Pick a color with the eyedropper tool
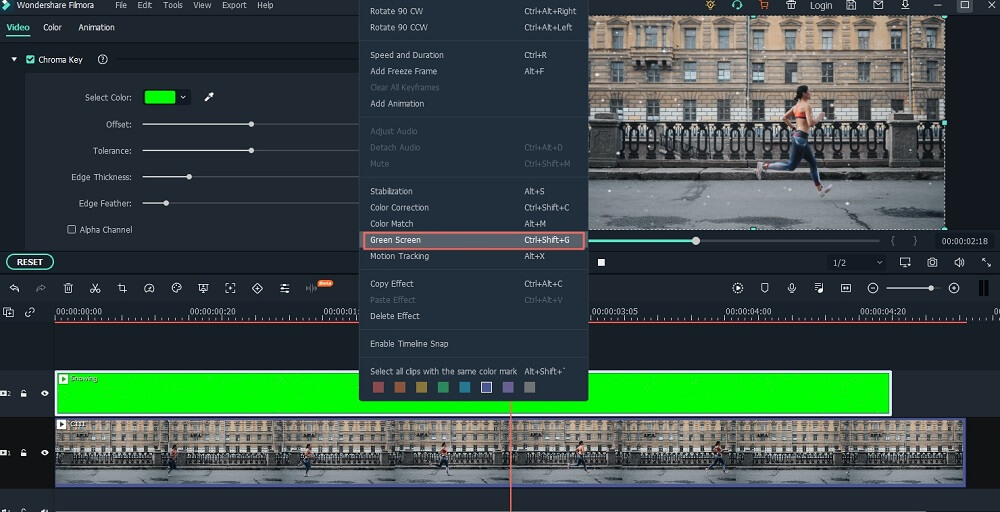Screen dimensions: 1000x512 tap(210, 97)
